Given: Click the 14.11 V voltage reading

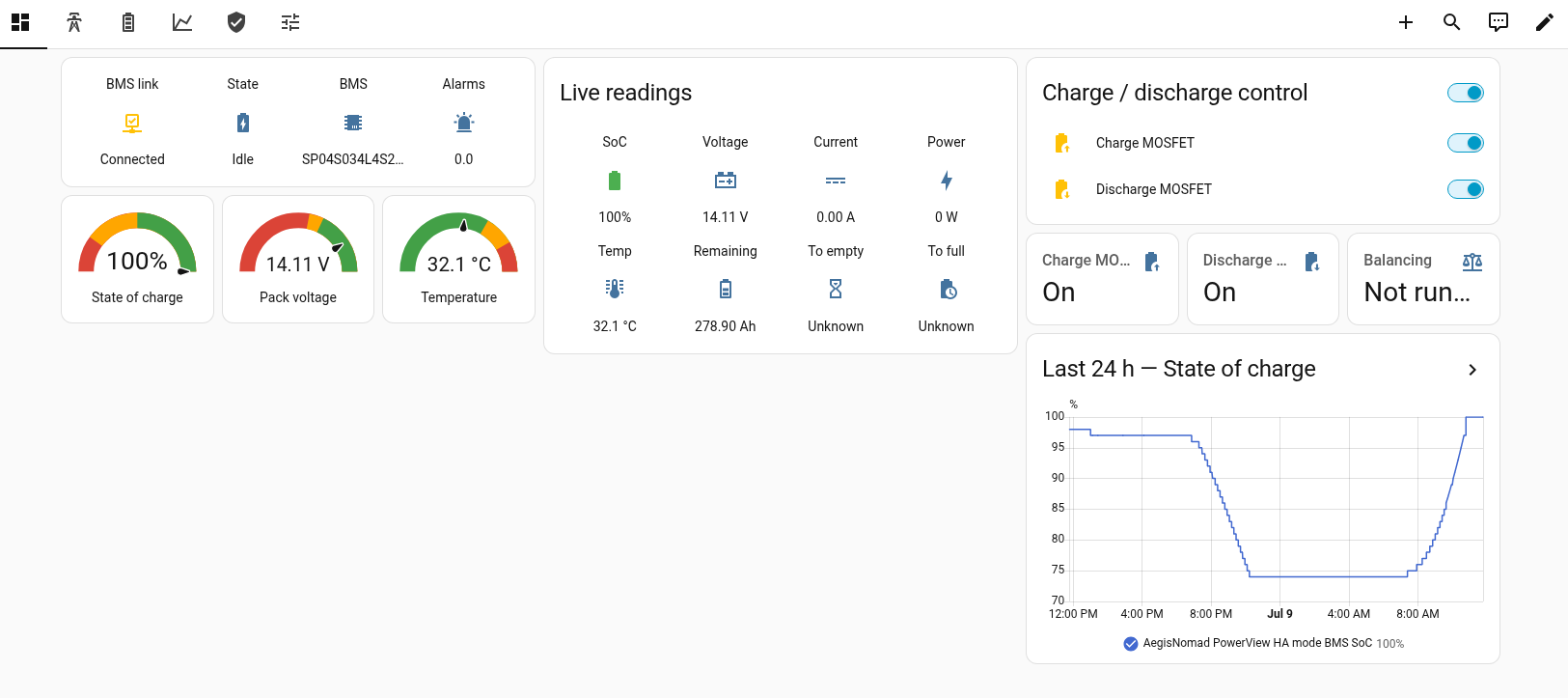Looking at the screenshot, I should (726, 217).
